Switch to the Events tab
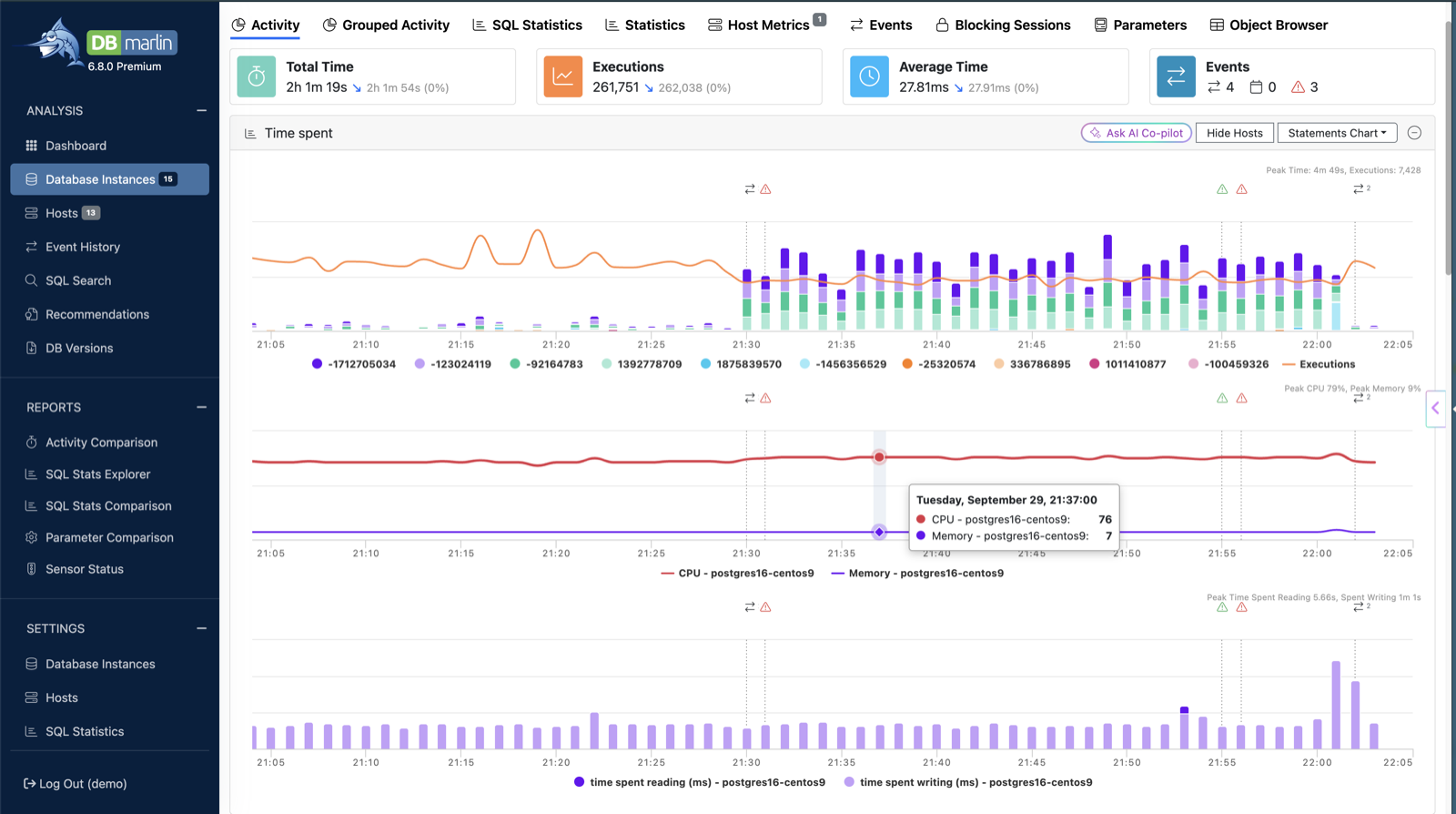This screenshot has height=814, width=1456. pos(881,25)
